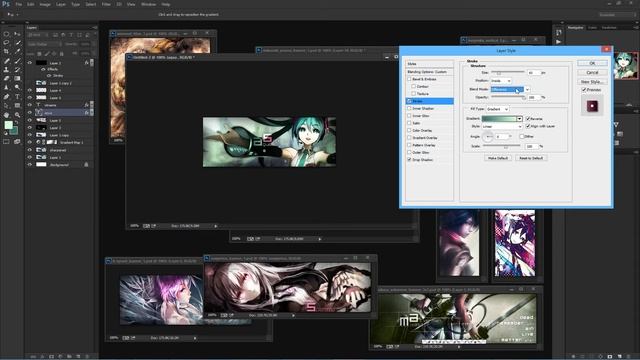Select the Eyedropper tool
Screen dimensions: 640x360
(x=17, y=51)
